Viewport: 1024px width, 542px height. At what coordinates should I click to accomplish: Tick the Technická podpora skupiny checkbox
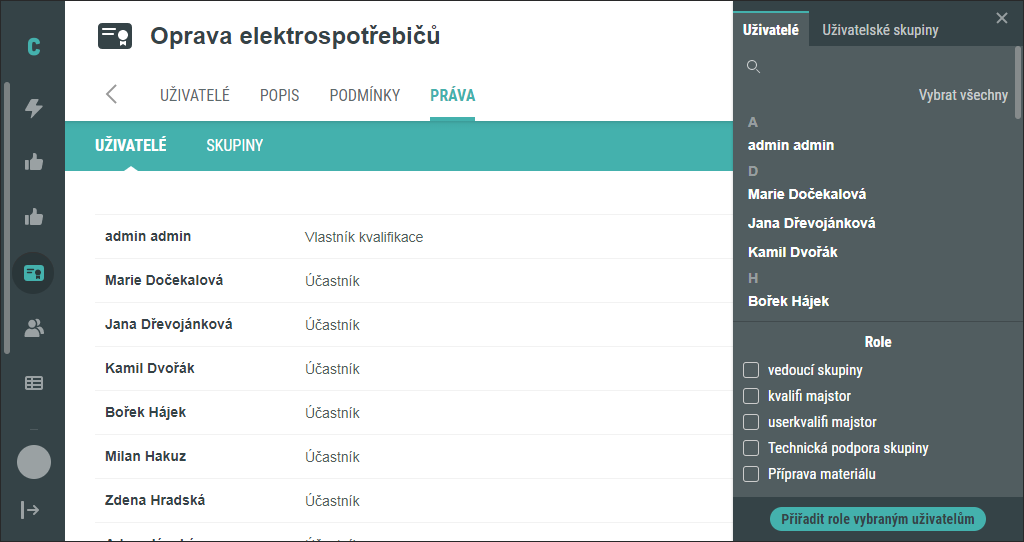[x=751, y=448]
